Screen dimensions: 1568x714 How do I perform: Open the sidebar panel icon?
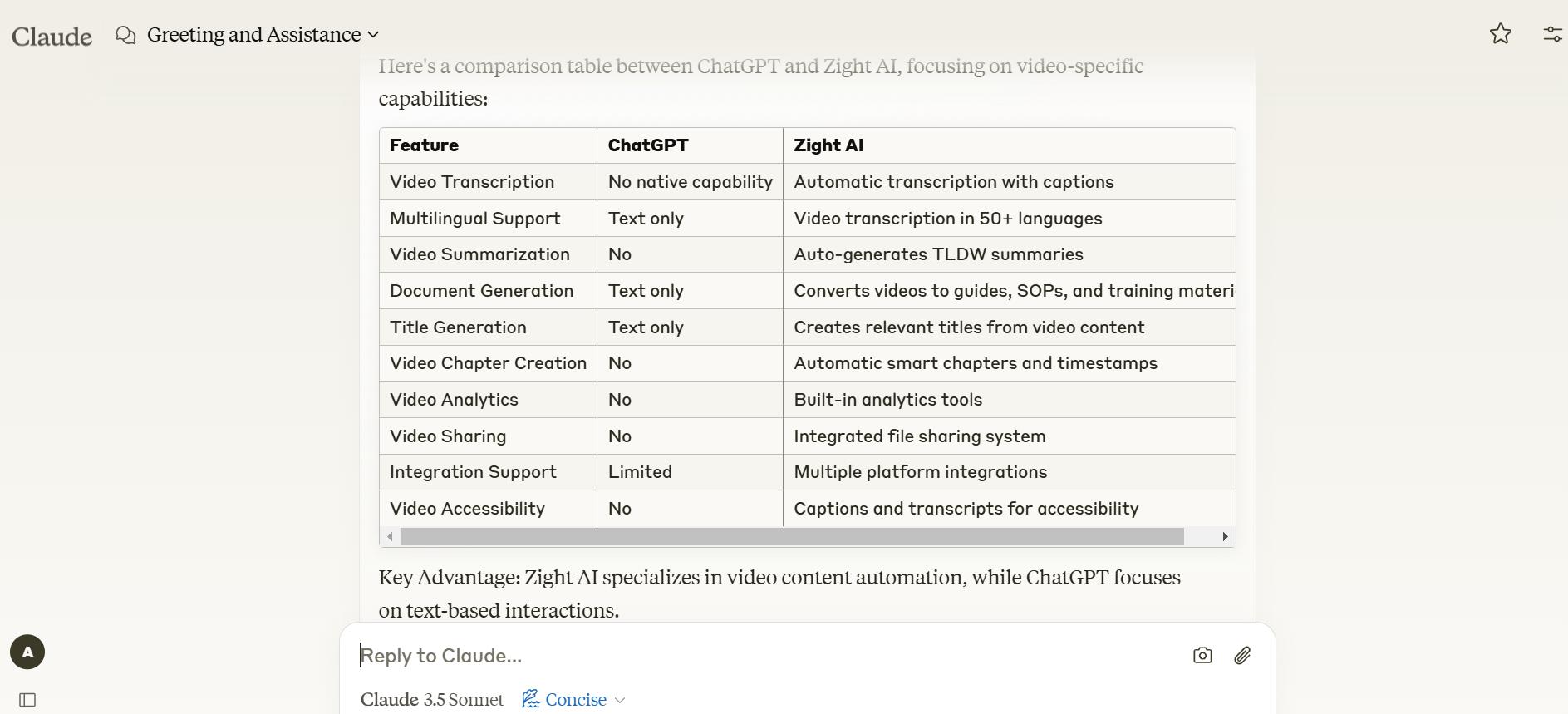coord(27,700)
